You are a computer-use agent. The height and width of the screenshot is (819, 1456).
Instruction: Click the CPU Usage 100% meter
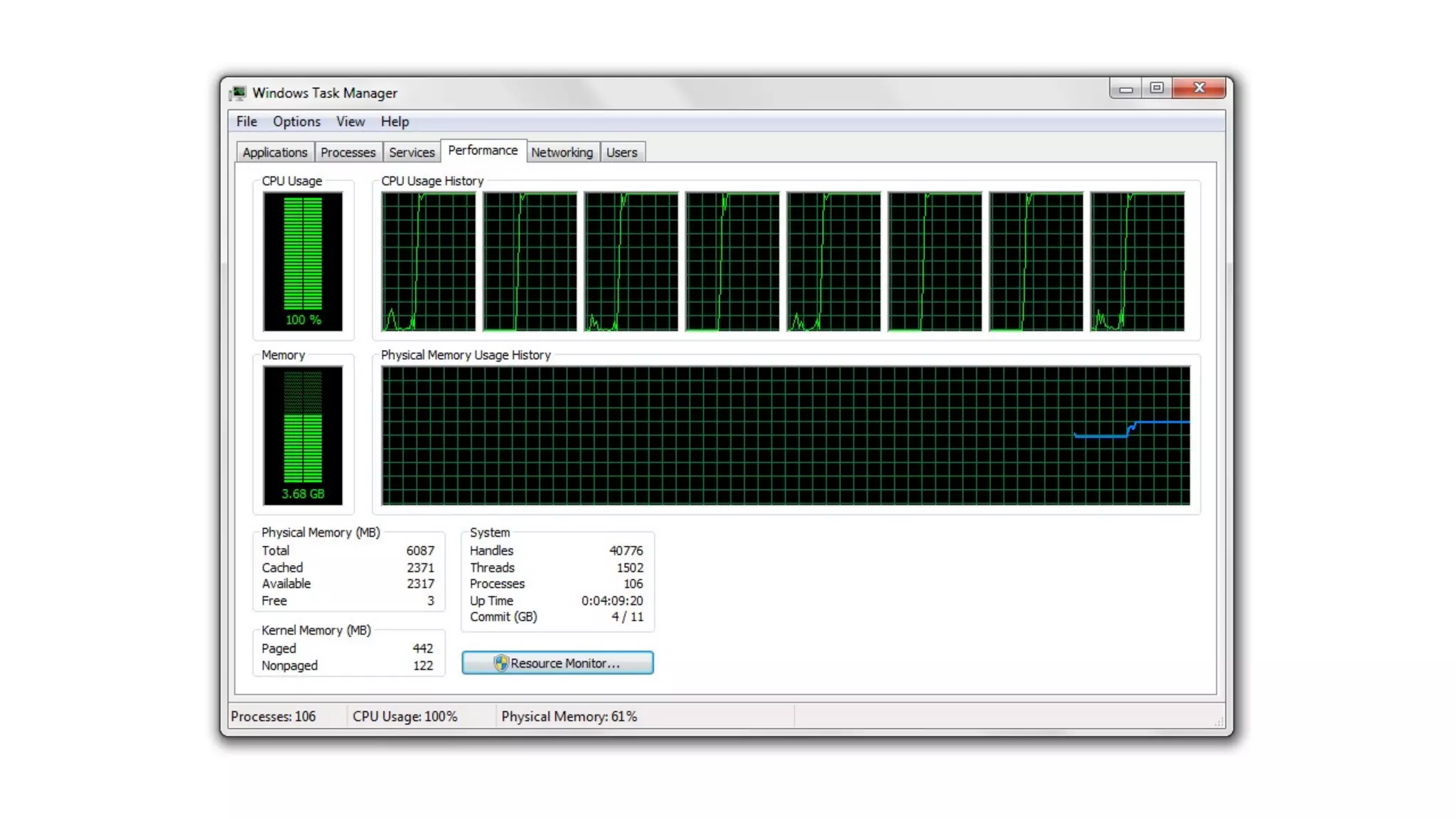coord(303,261)
